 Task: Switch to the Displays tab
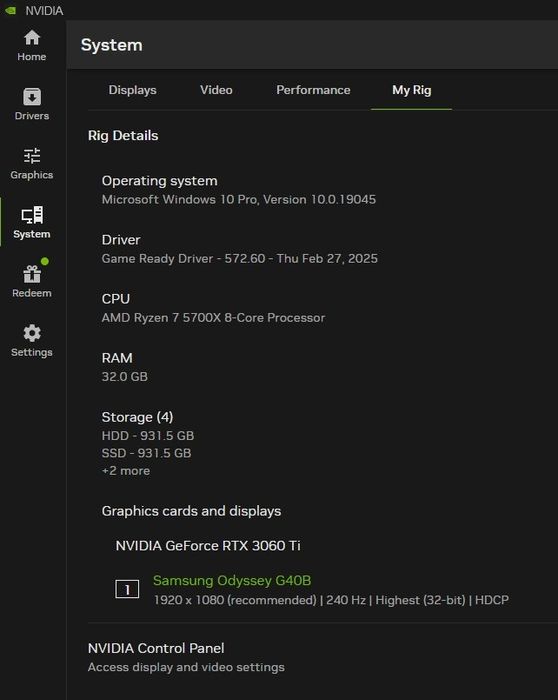pos(133,90)
